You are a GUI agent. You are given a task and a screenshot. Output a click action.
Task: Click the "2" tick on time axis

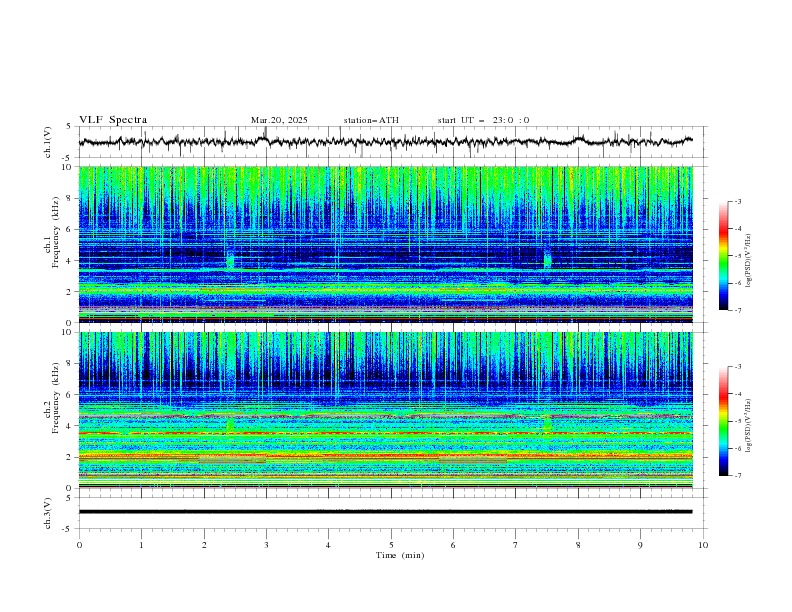click(204, 545)
